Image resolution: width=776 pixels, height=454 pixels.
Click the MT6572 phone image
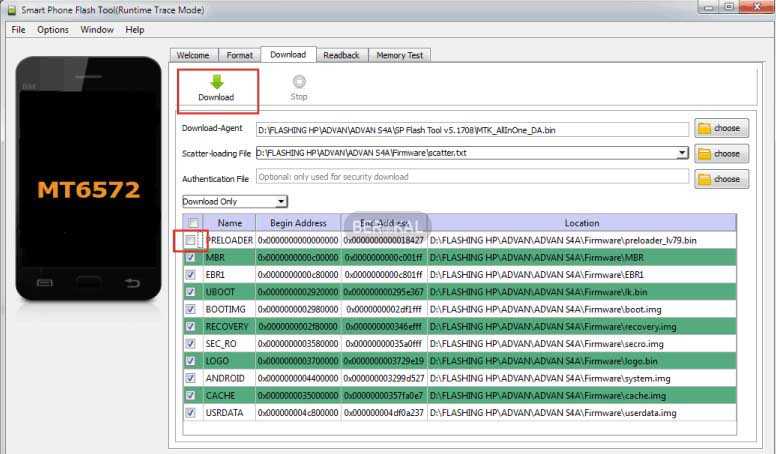click(x=89, y=178)
